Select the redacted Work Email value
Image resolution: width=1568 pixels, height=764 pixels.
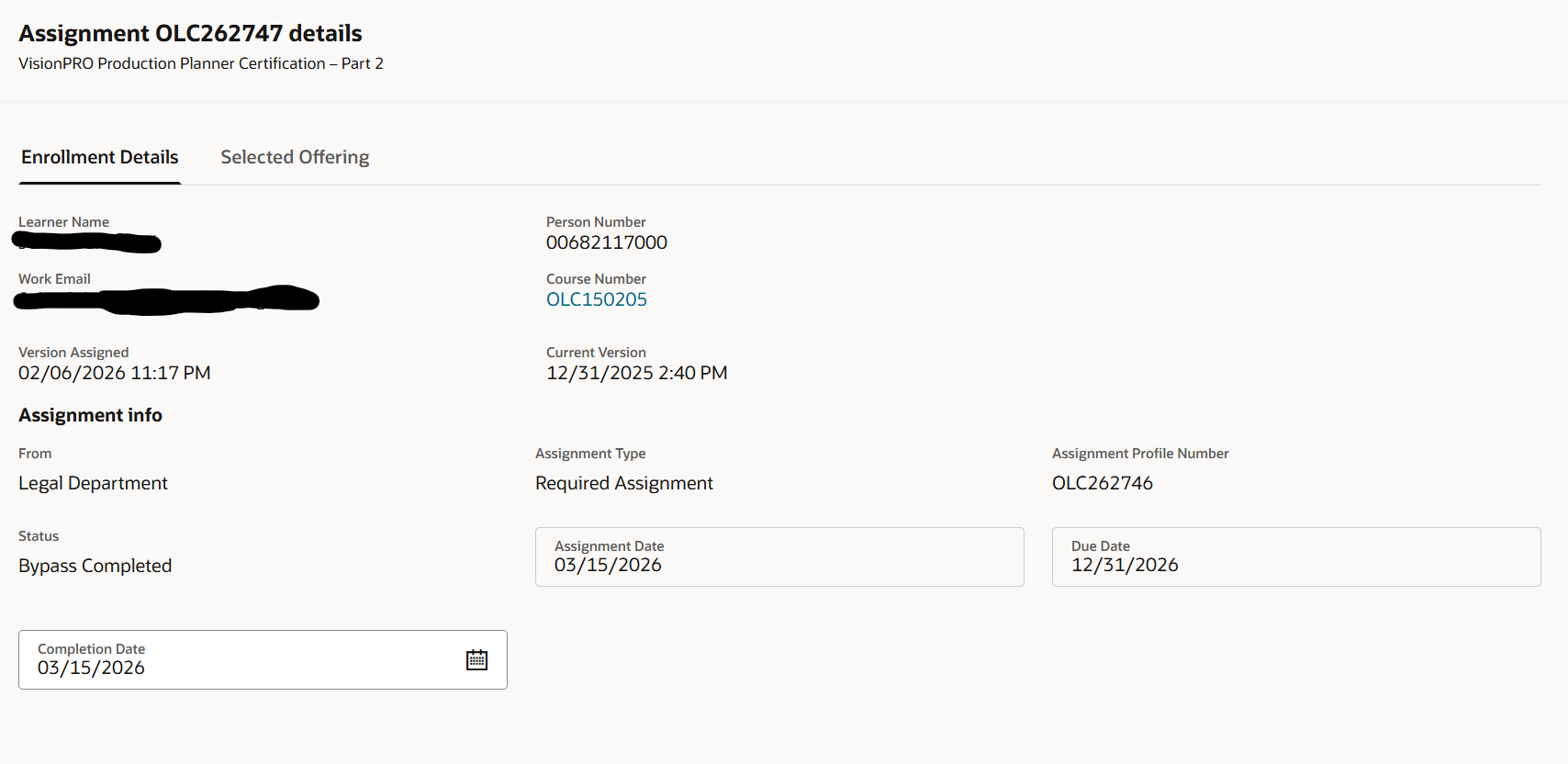pyautogui.click(x=166, y=299)
